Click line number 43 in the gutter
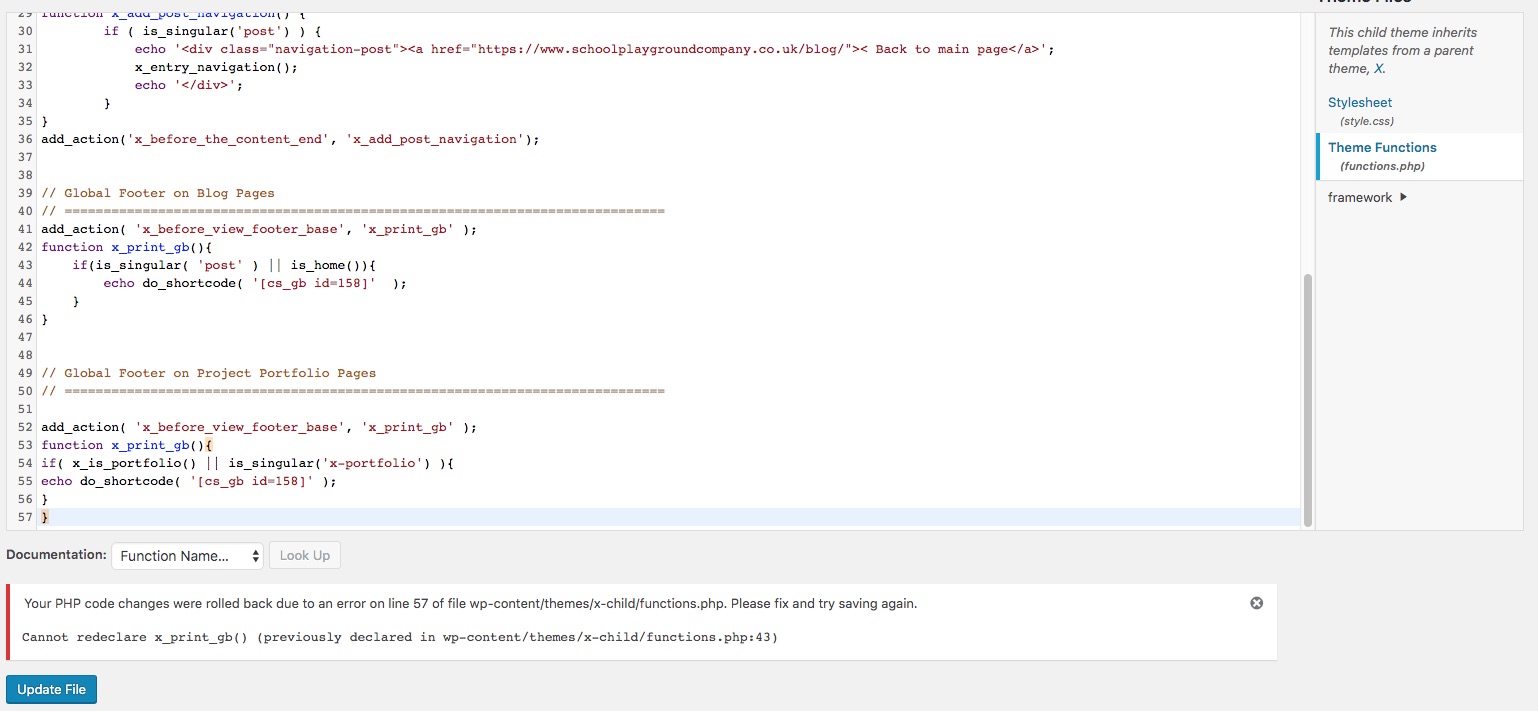The height and width of the screenshot is (711, 1538). coord(24,265)
